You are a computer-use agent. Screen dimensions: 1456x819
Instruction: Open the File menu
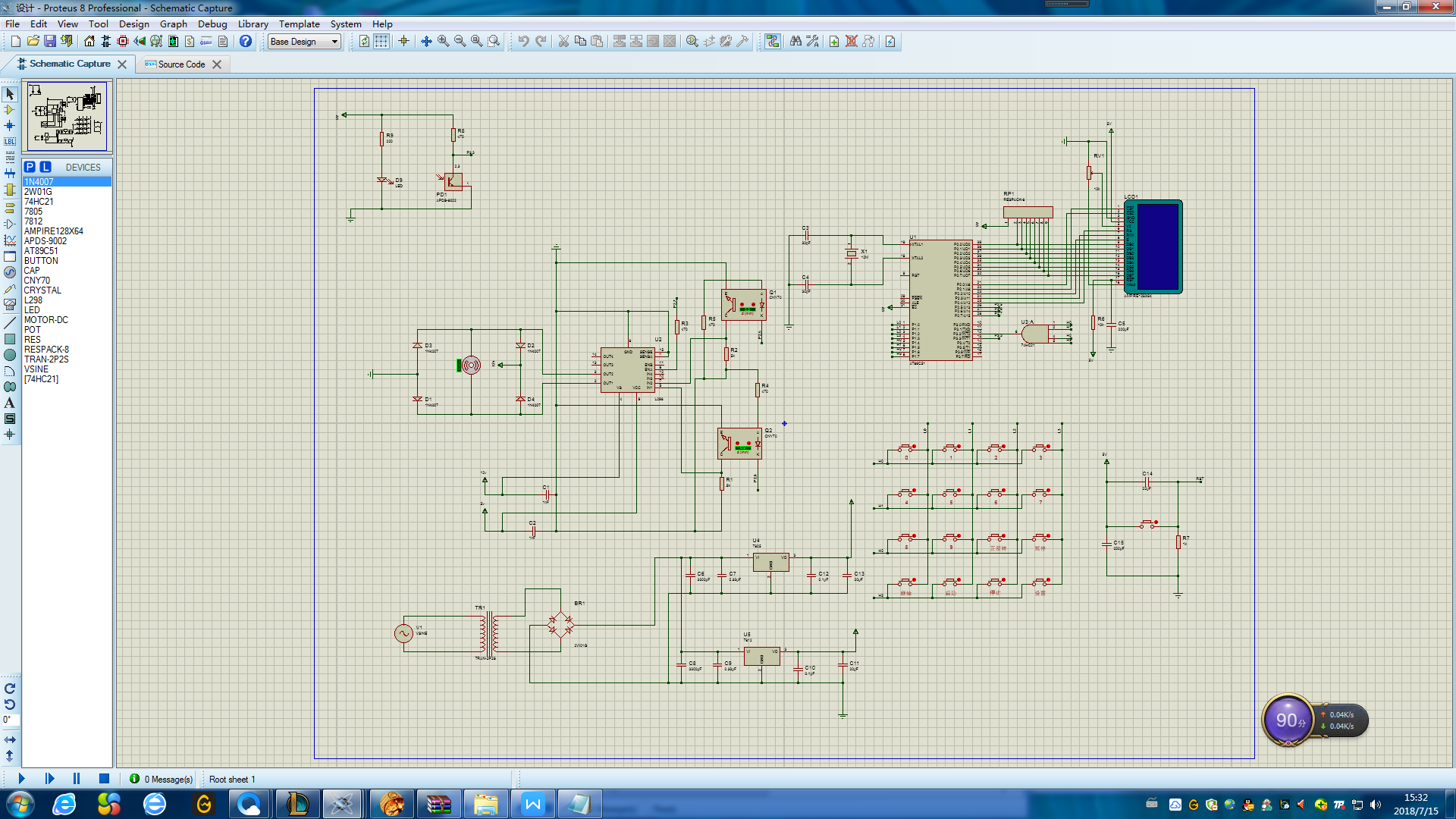[13, 24]
